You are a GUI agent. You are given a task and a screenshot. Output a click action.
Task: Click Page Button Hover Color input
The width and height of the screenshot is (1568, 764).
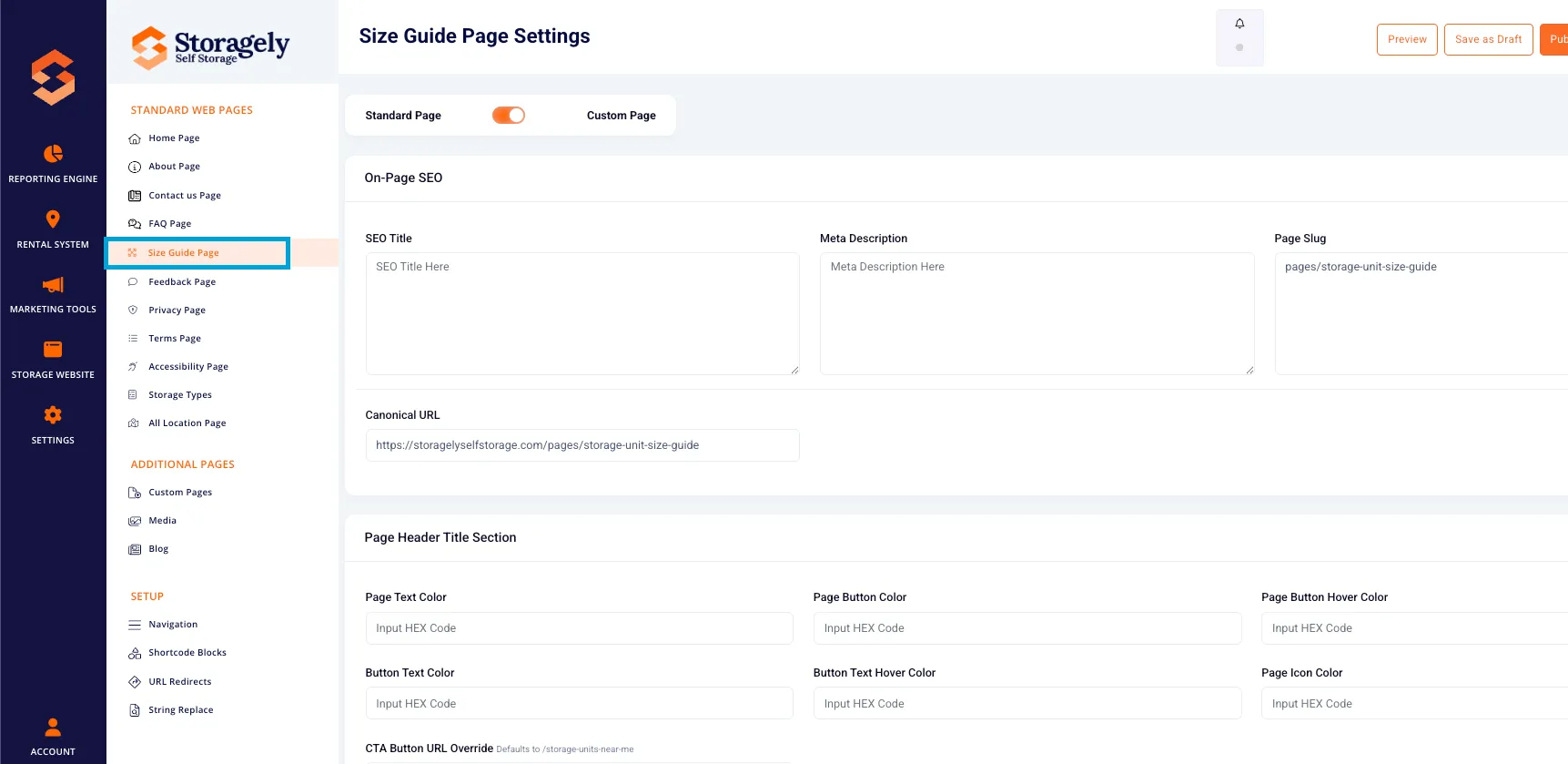pos(1414,628)
